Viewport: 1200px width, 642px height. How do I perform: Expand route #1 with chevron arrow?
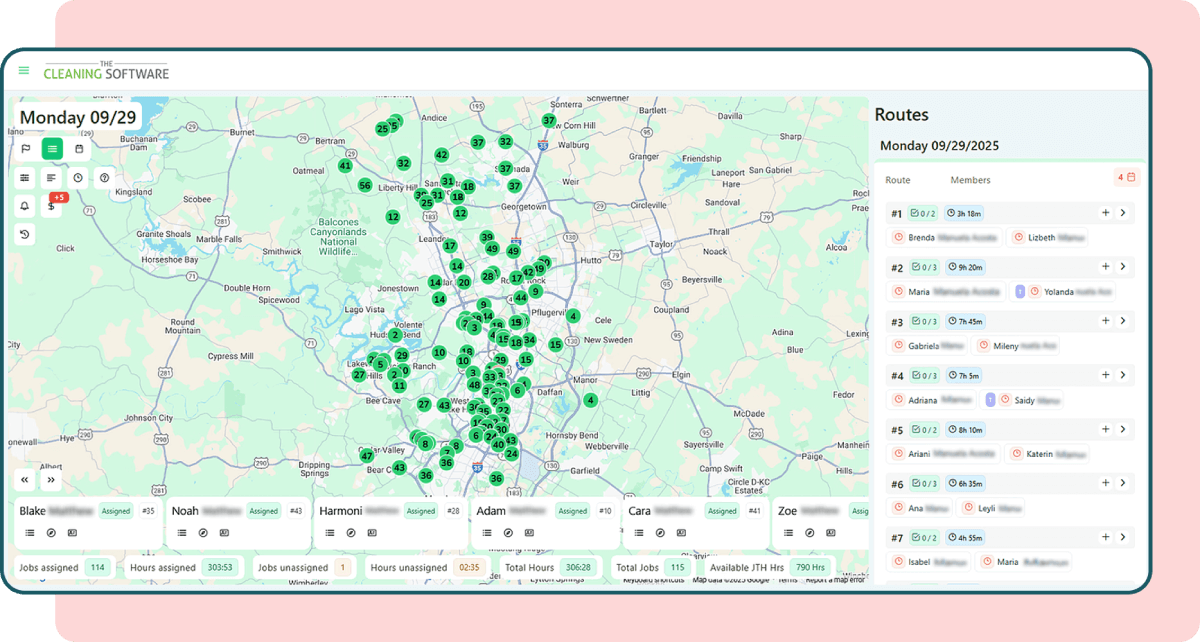(1122, 213)
